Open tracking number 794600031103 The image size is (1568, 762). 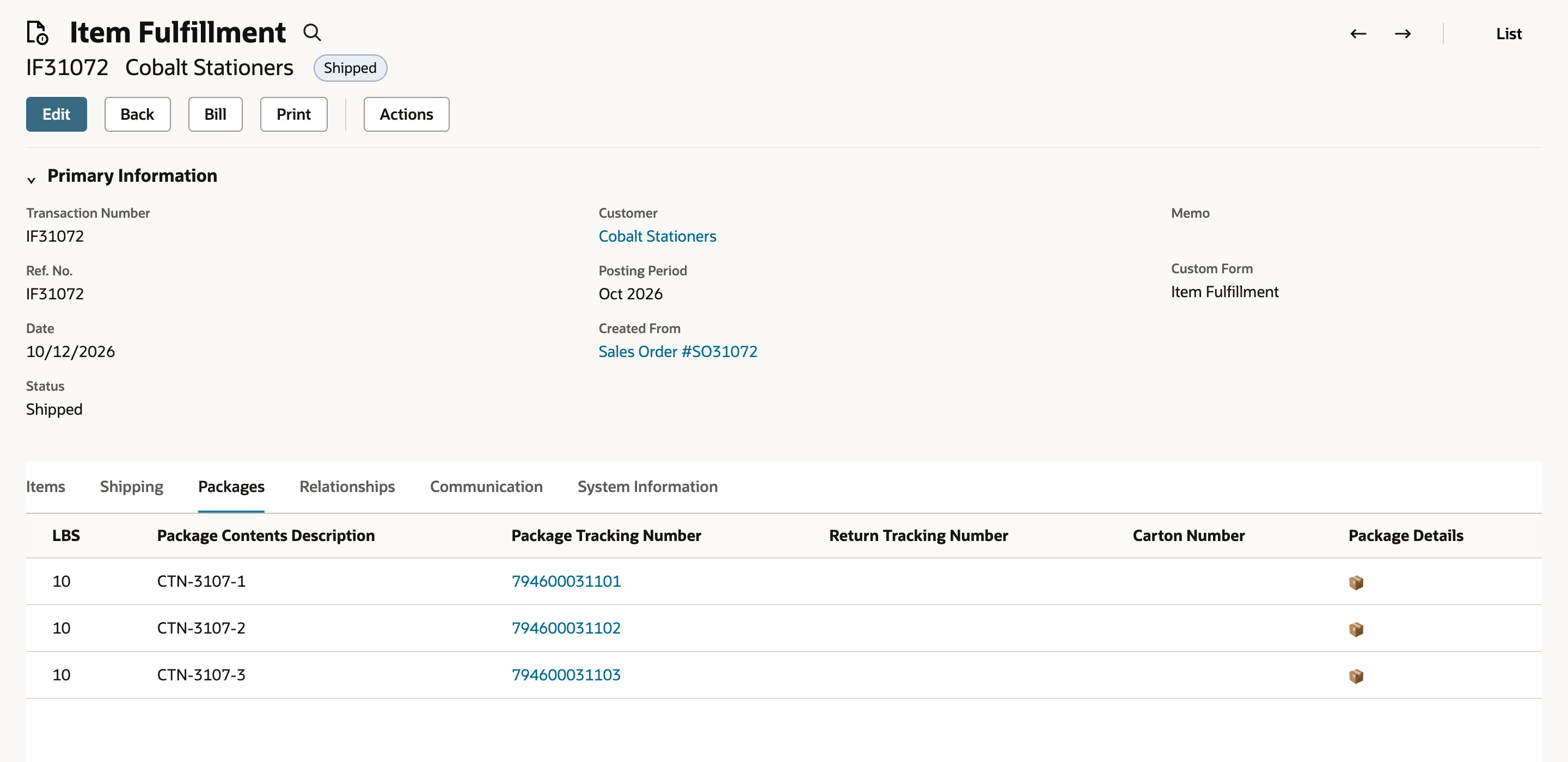point(566,675)
